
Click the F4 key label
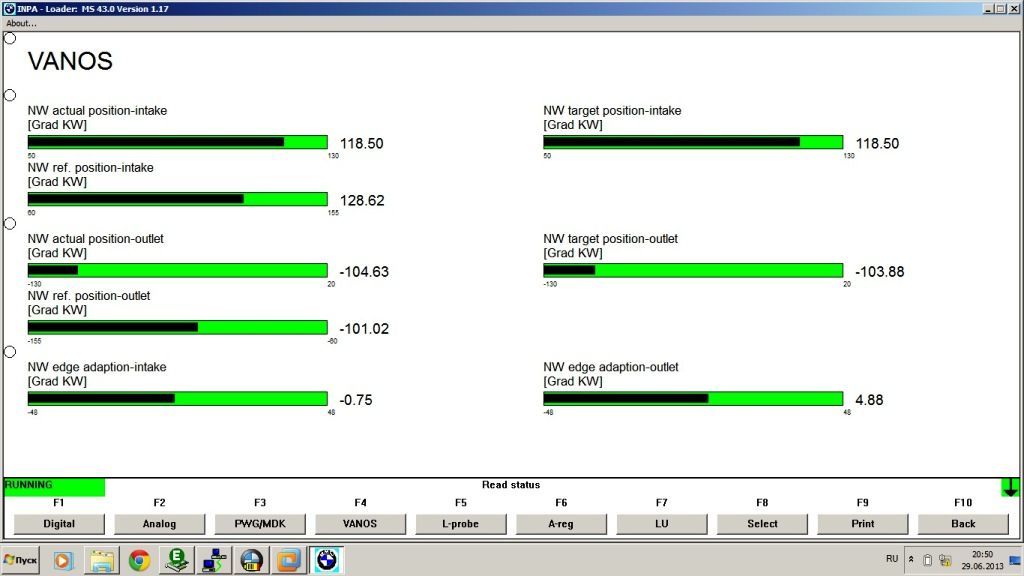(360, 502)
